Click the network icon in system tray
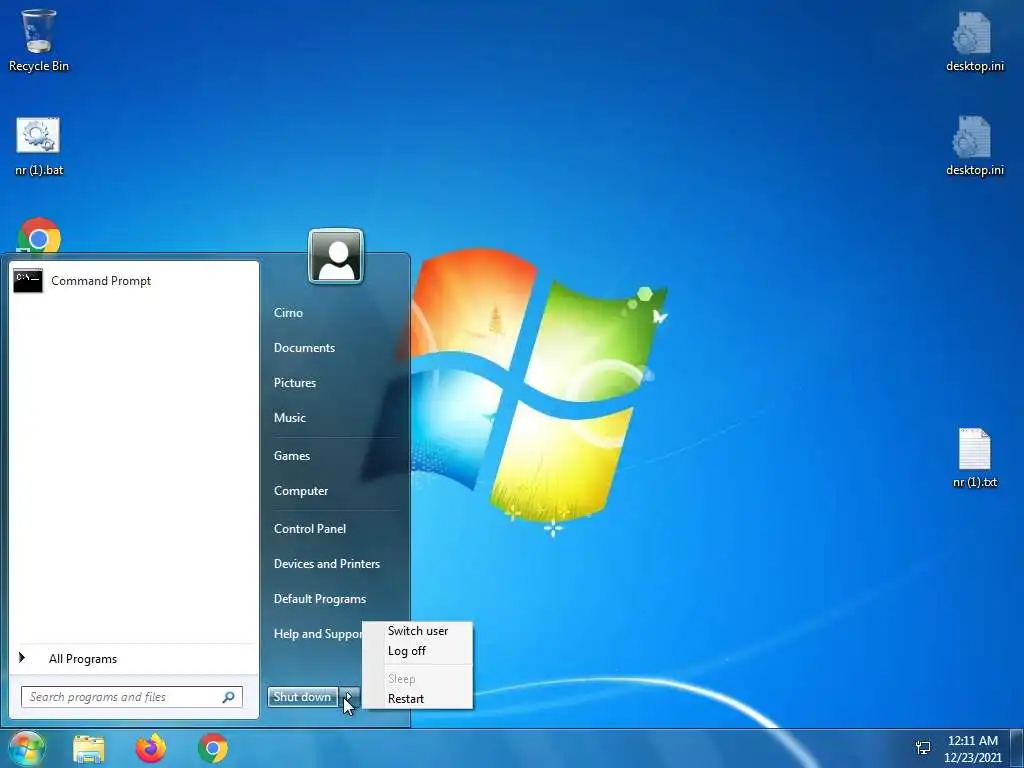Image resolution: width=1024 pixels, height=768 pixels. pyautogui.click(x=923, y=748)
